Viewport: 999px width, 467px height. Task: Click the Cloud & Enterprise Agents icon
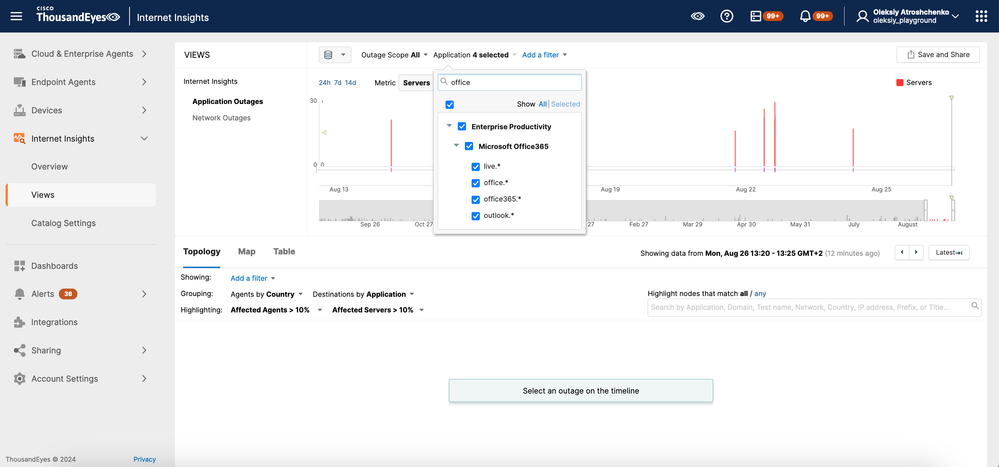[x=19, y=54]
